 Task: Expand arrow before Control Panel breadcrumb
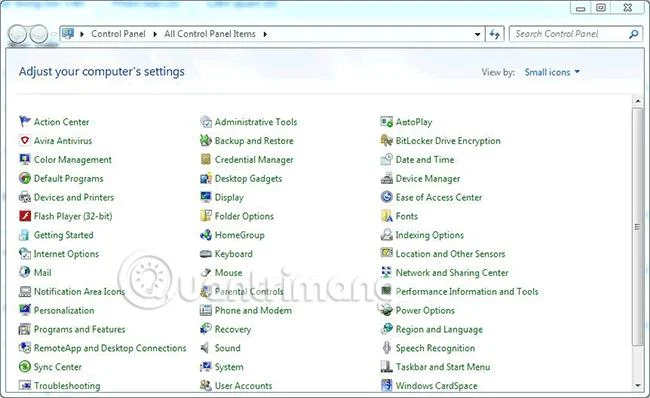click(82, 34)
